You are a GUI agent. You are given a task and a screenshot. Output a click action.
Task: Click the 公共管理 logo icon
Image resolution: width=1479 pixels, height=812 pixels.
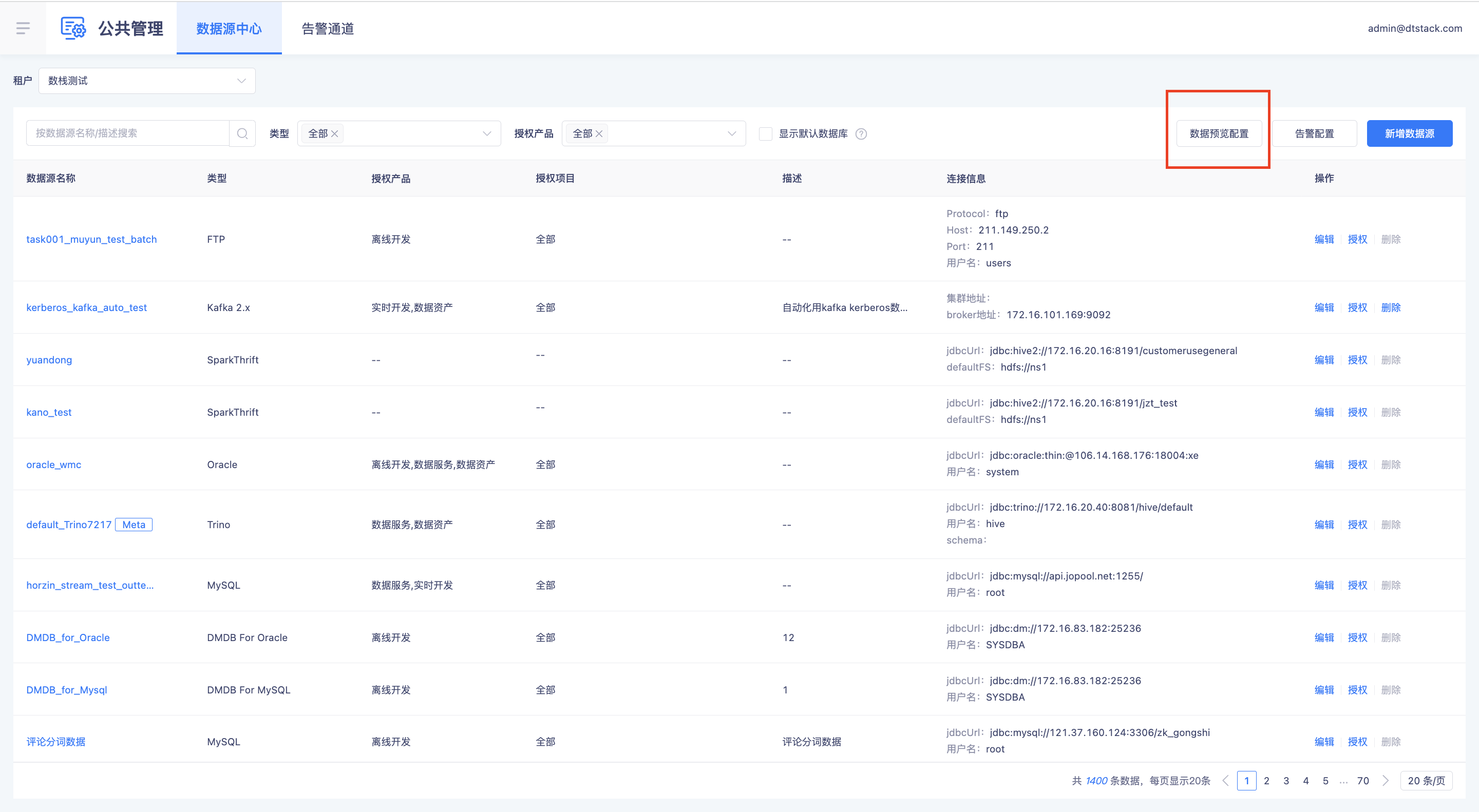click(x=73, y=28)
